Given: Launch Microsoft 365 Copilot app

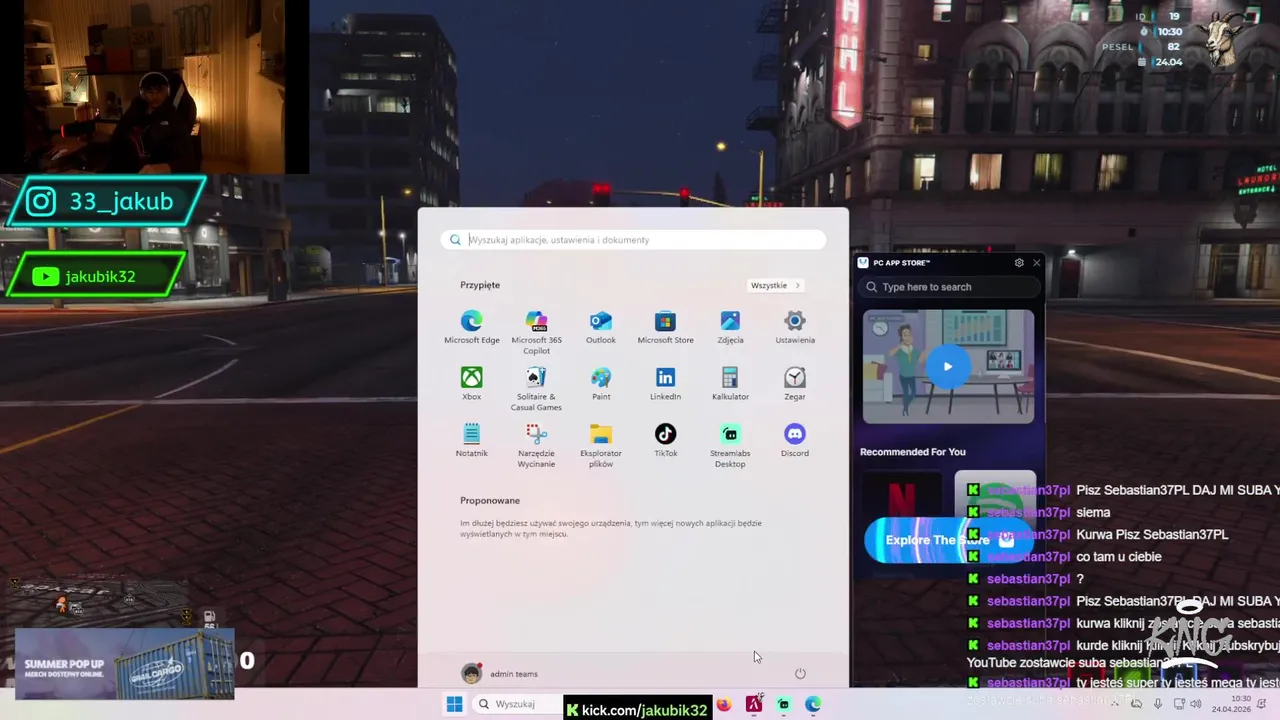Looking at the screenshot, I should (536, 332).
